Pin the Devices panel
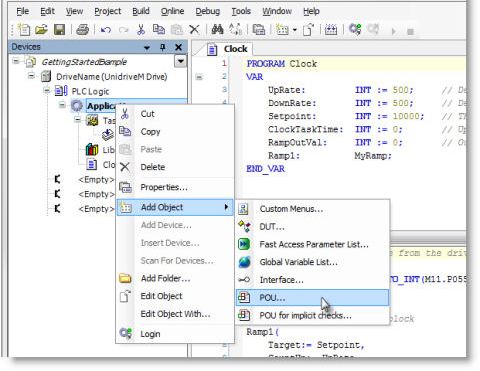Image resolution: width=480 pixels, height=371 pixels. pyautogui.click(x=163, y=47)
